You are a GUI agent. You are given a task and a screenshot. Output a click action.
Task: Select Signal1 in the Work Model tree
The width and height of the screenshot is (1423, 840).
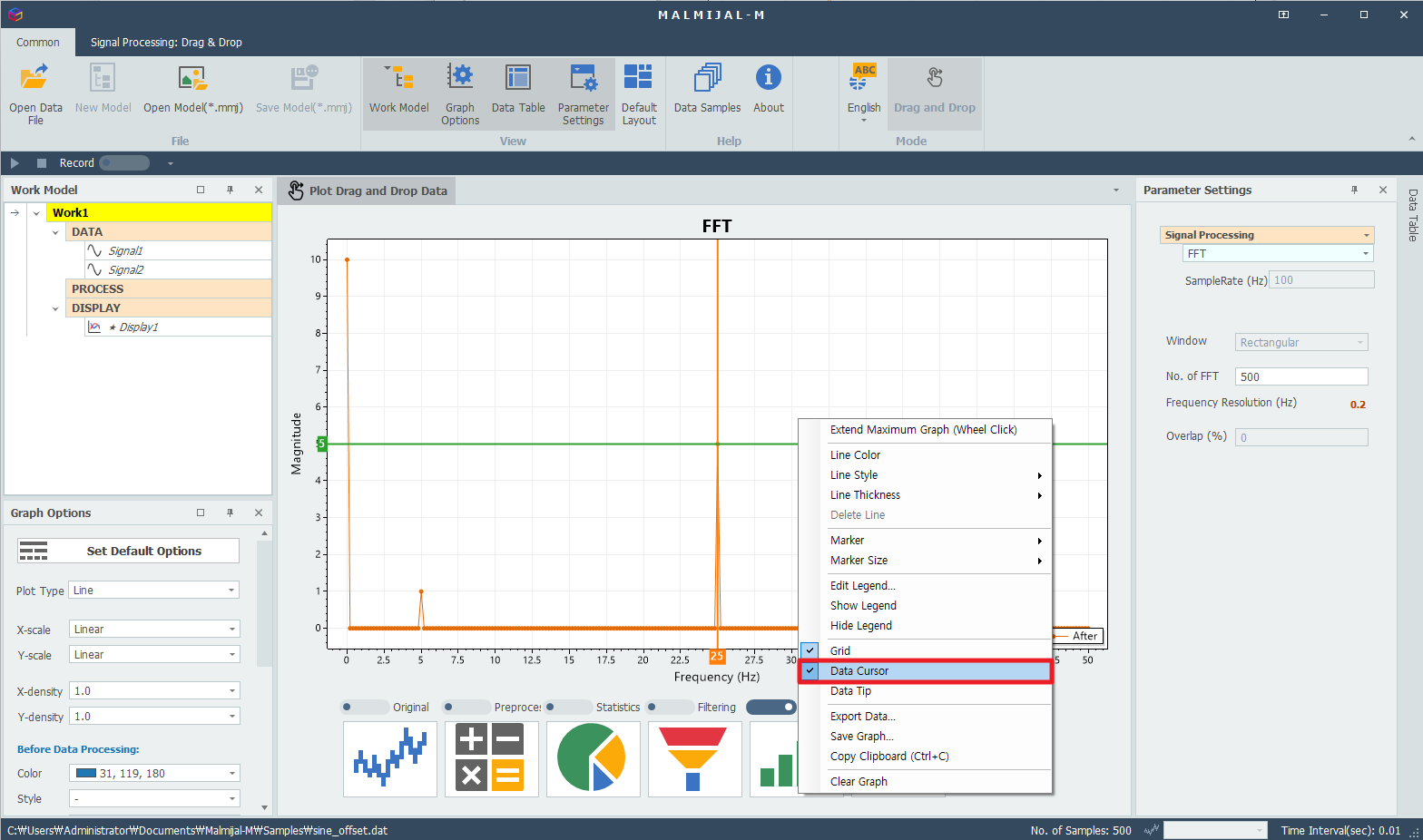point(125,251)
